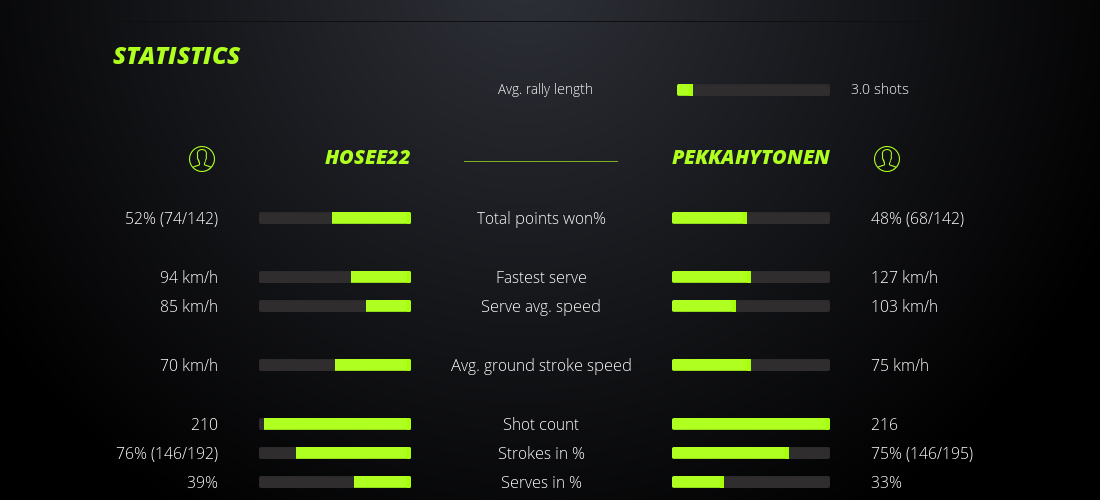Click HOSEE22's Shot count bar
1100x500 pixels.
point(335,424)
